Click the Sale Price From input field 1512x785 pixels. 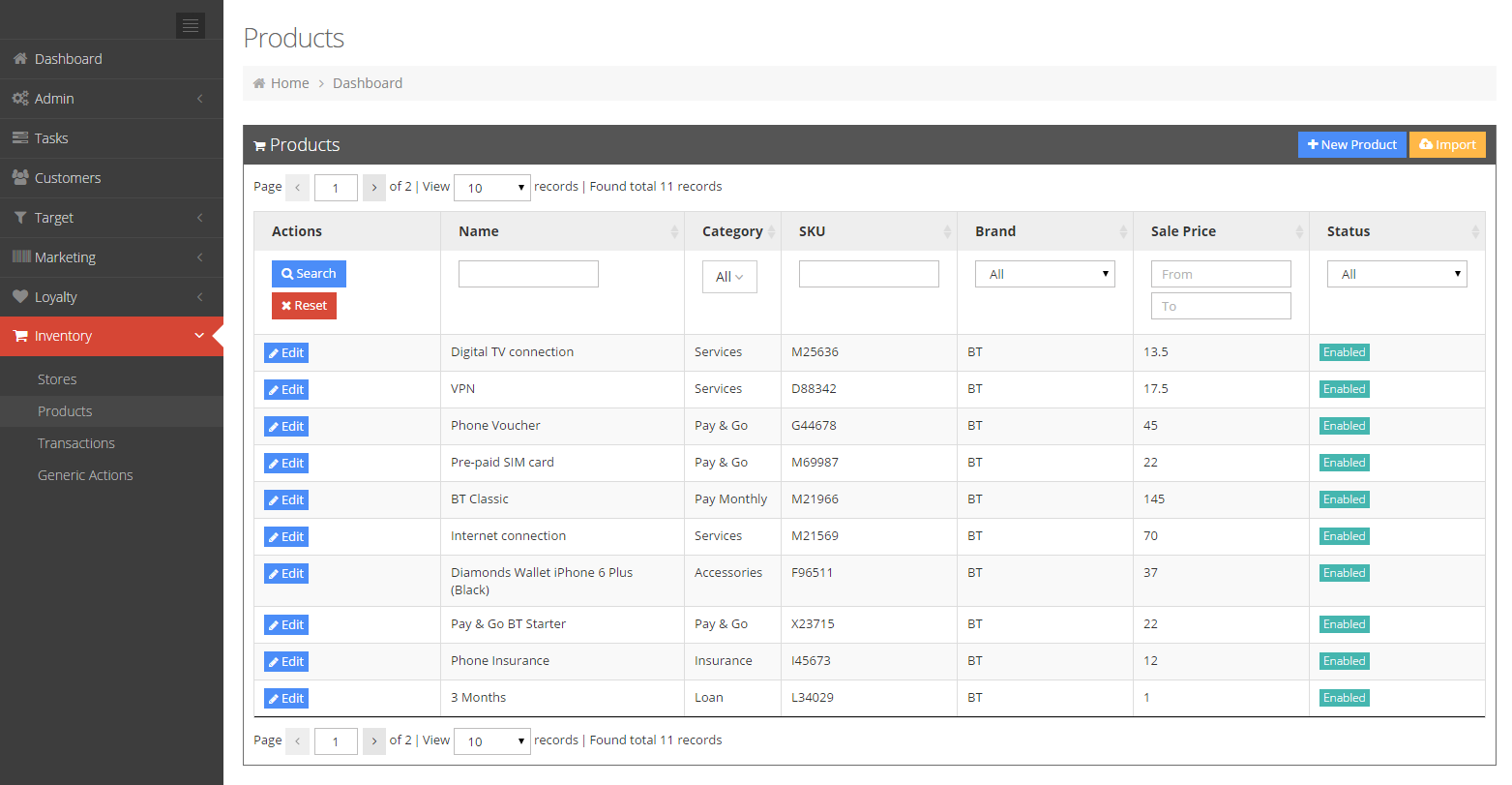click(x=1221, y=274)
